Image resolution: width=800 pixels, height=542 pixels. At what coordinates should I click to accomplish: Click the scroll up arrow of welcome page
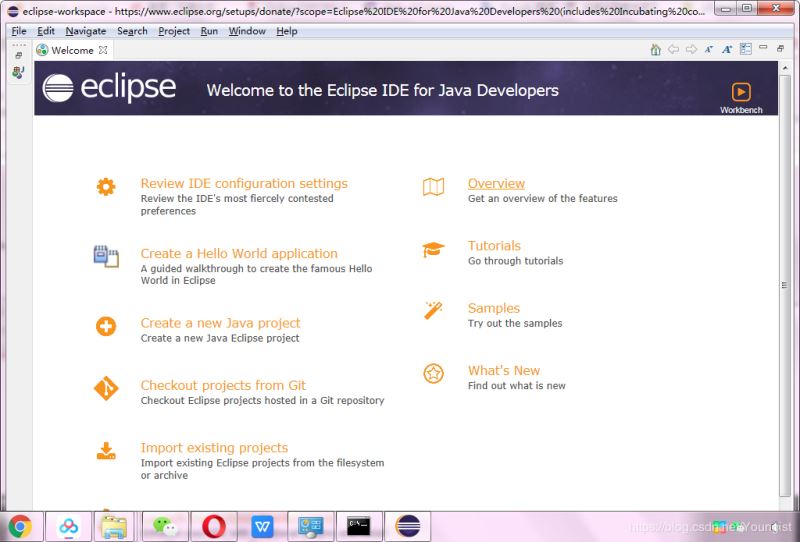pyautogui.click(x=785, y=68)
